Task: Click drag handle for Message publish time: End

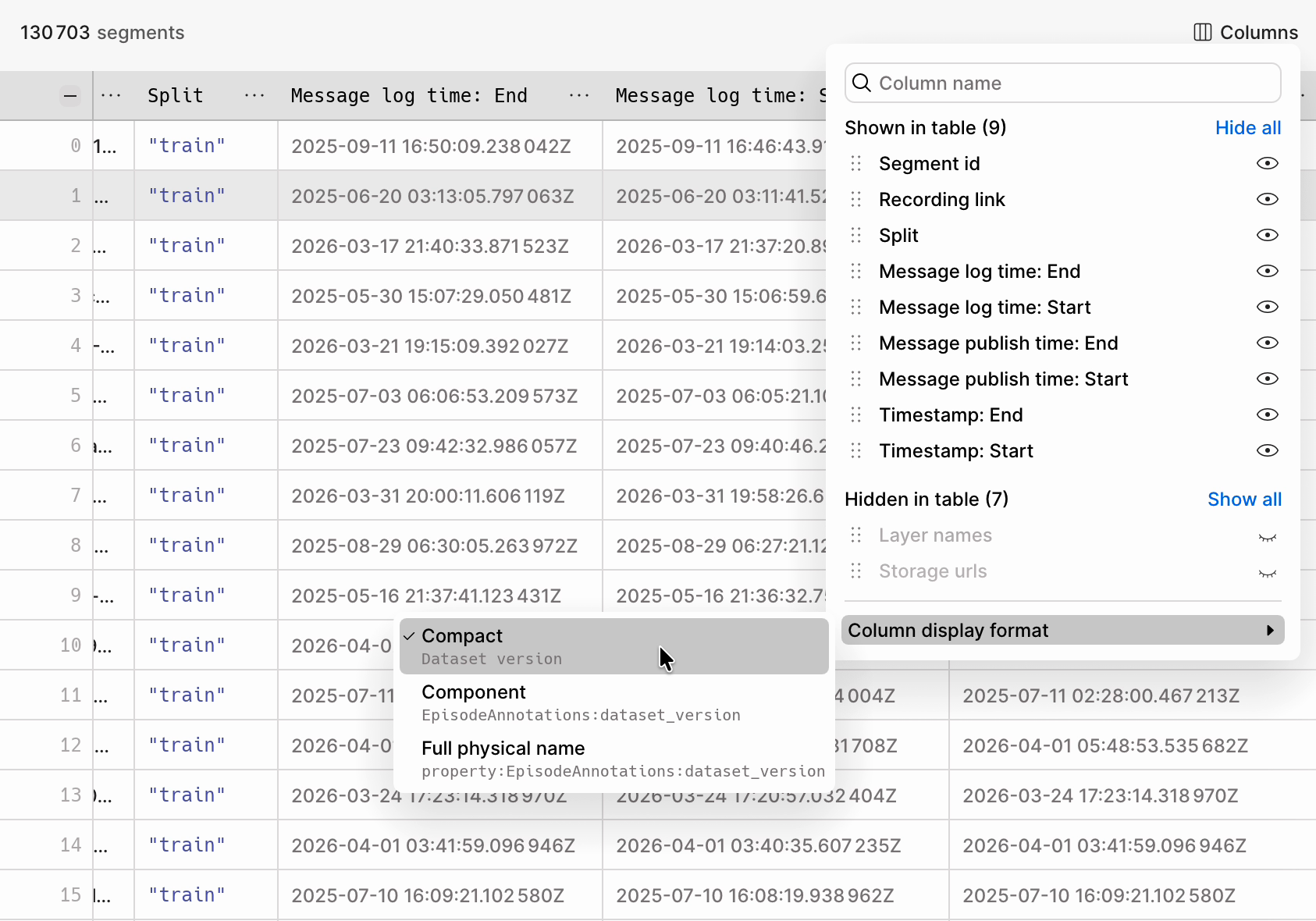Action: (x=856, y=343)
